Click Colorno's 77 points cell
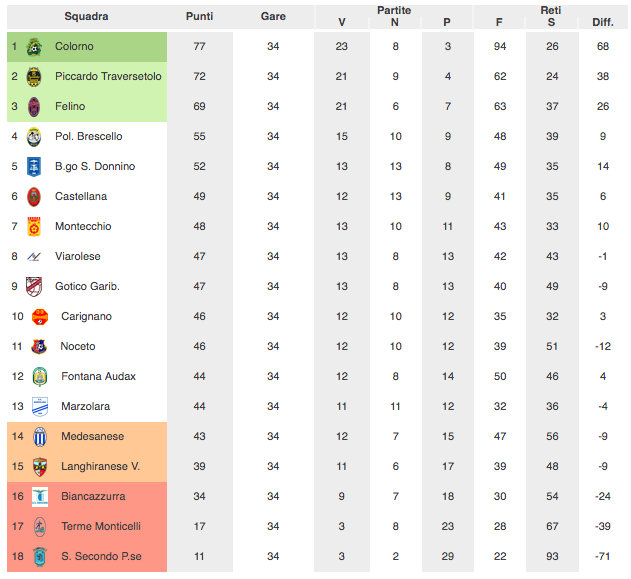The height and width of the screenshot is (579, 631). [200, 47]
